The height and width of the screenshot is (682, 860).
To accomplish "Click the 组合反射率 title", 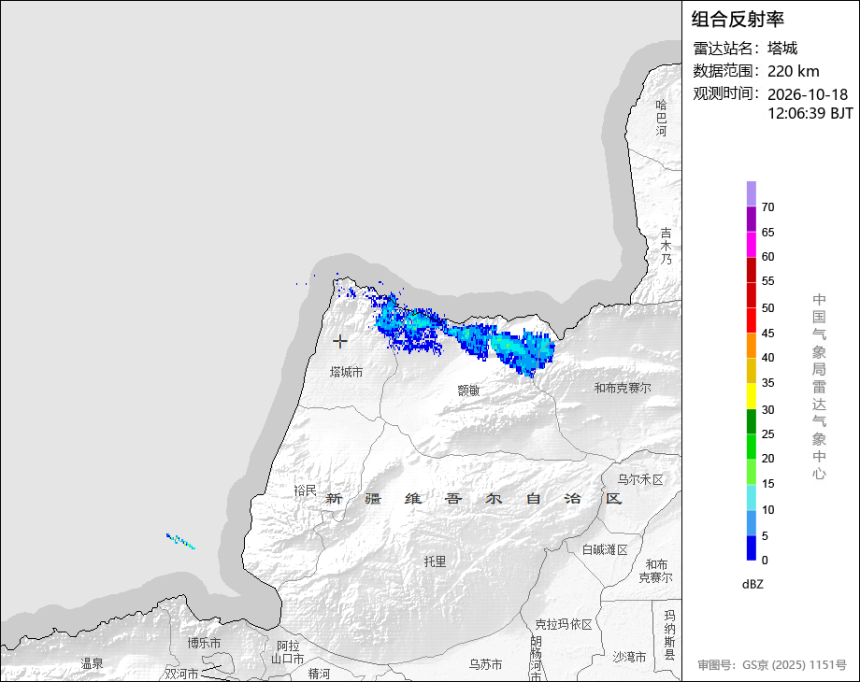I will click(737, 19).
